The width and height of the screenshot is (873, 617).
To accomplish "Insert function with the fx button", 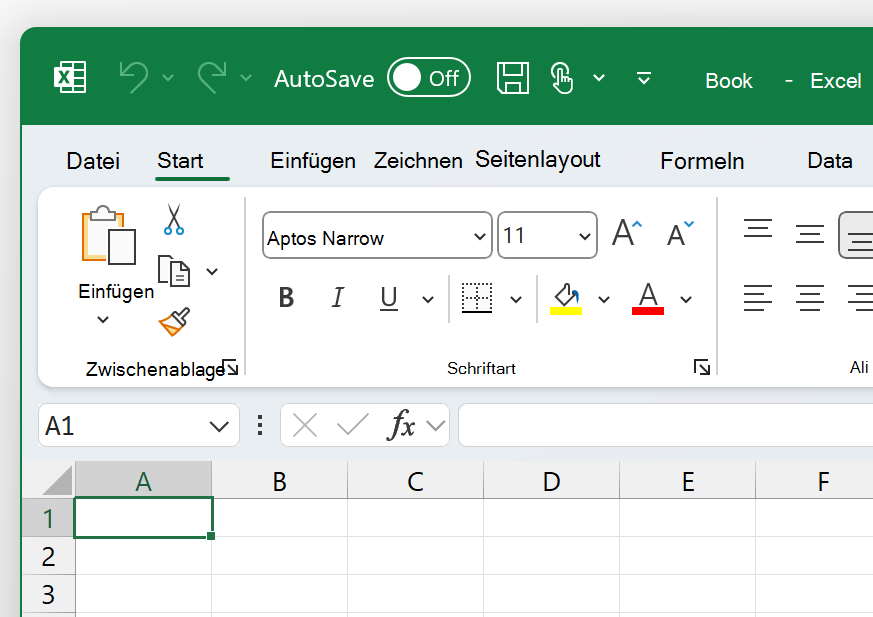I will [401, 425].
